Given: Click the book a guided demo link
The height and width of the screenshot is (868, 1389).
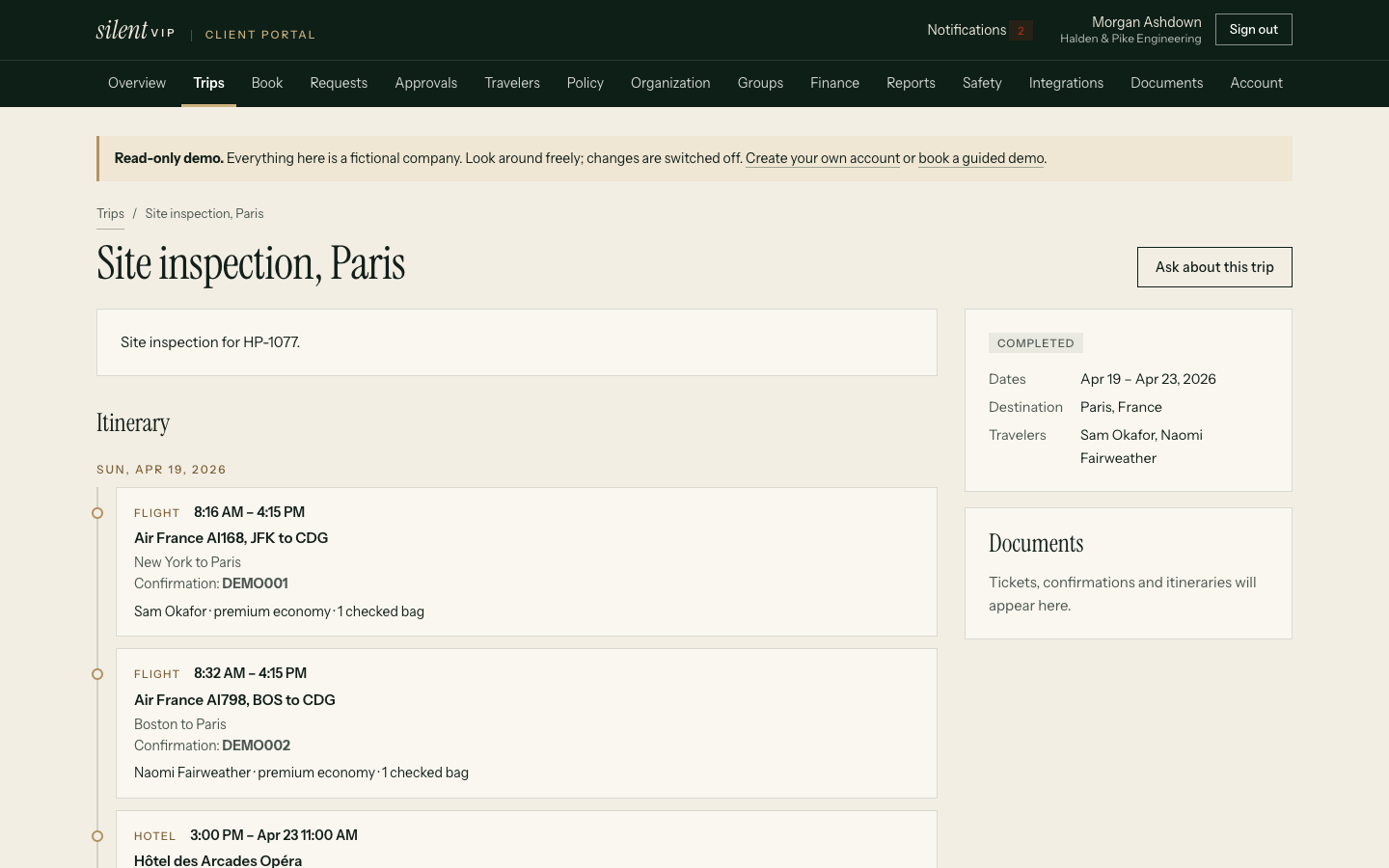Looking at the screenshot, I should coord(981,158).
